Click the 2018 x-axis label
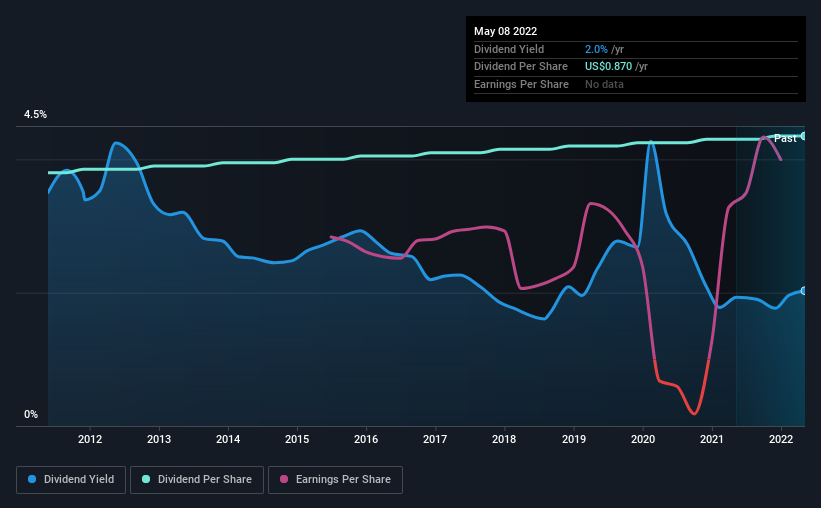Viewport: 821px width, 508px height. [504, 439]
